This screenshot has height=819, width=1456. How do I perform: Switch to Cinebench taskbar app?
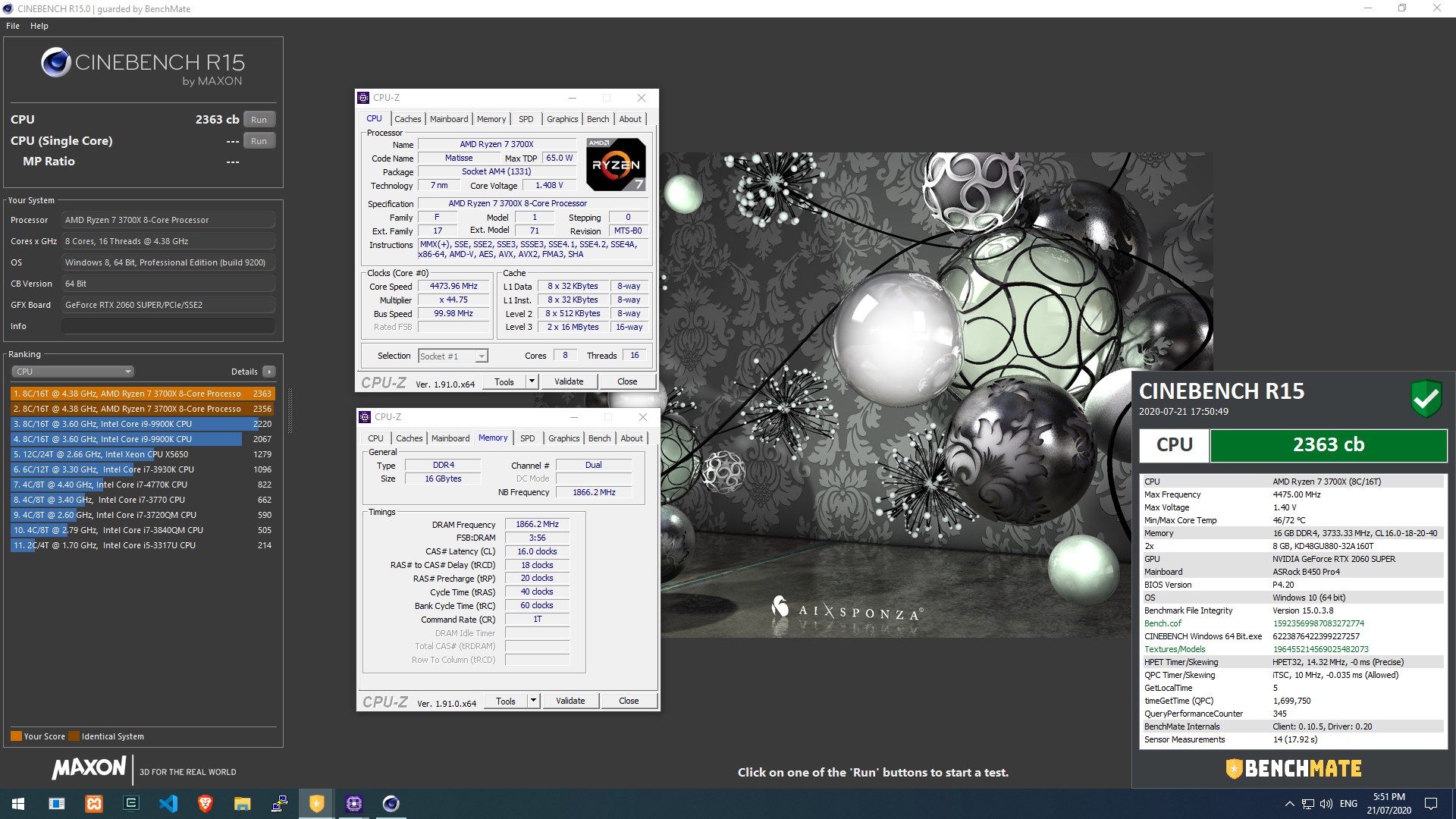(x=391, y=804)
